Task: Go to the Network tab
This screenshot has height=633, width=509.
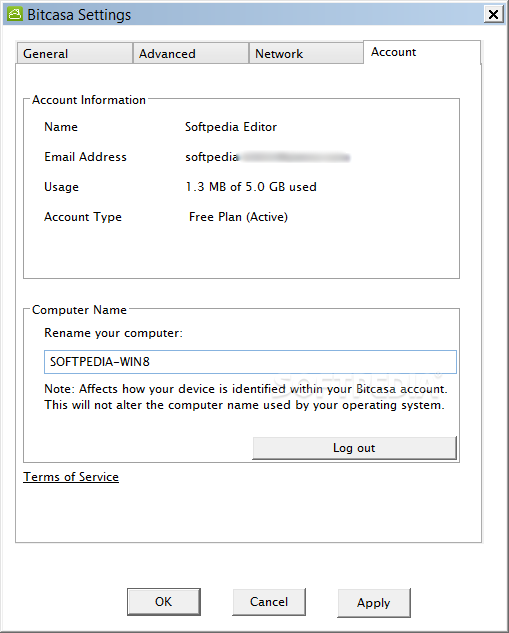Action: (306, 53)
